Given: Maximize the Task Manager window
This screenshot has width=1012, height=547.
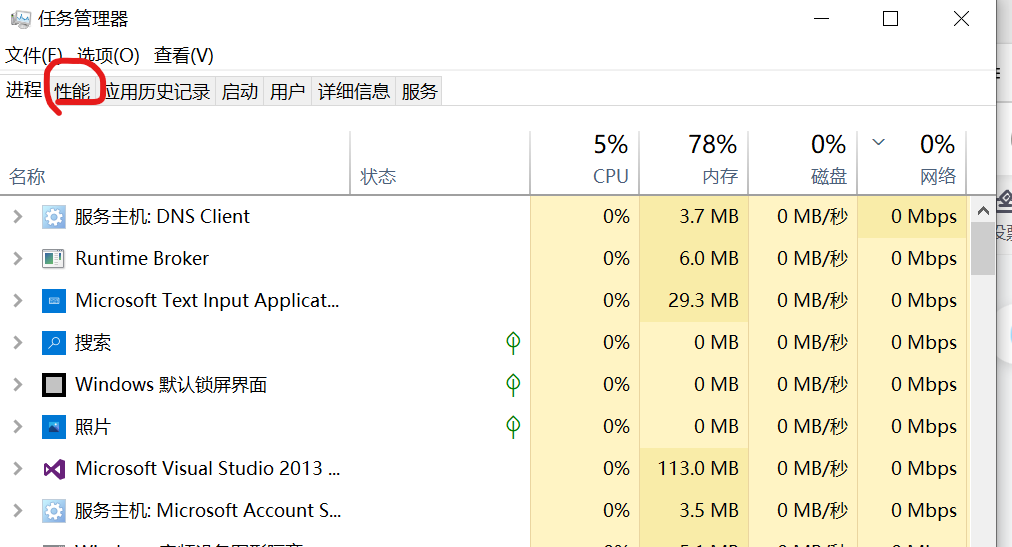Looking at the screenshot, I should click(x=891, y=19).
